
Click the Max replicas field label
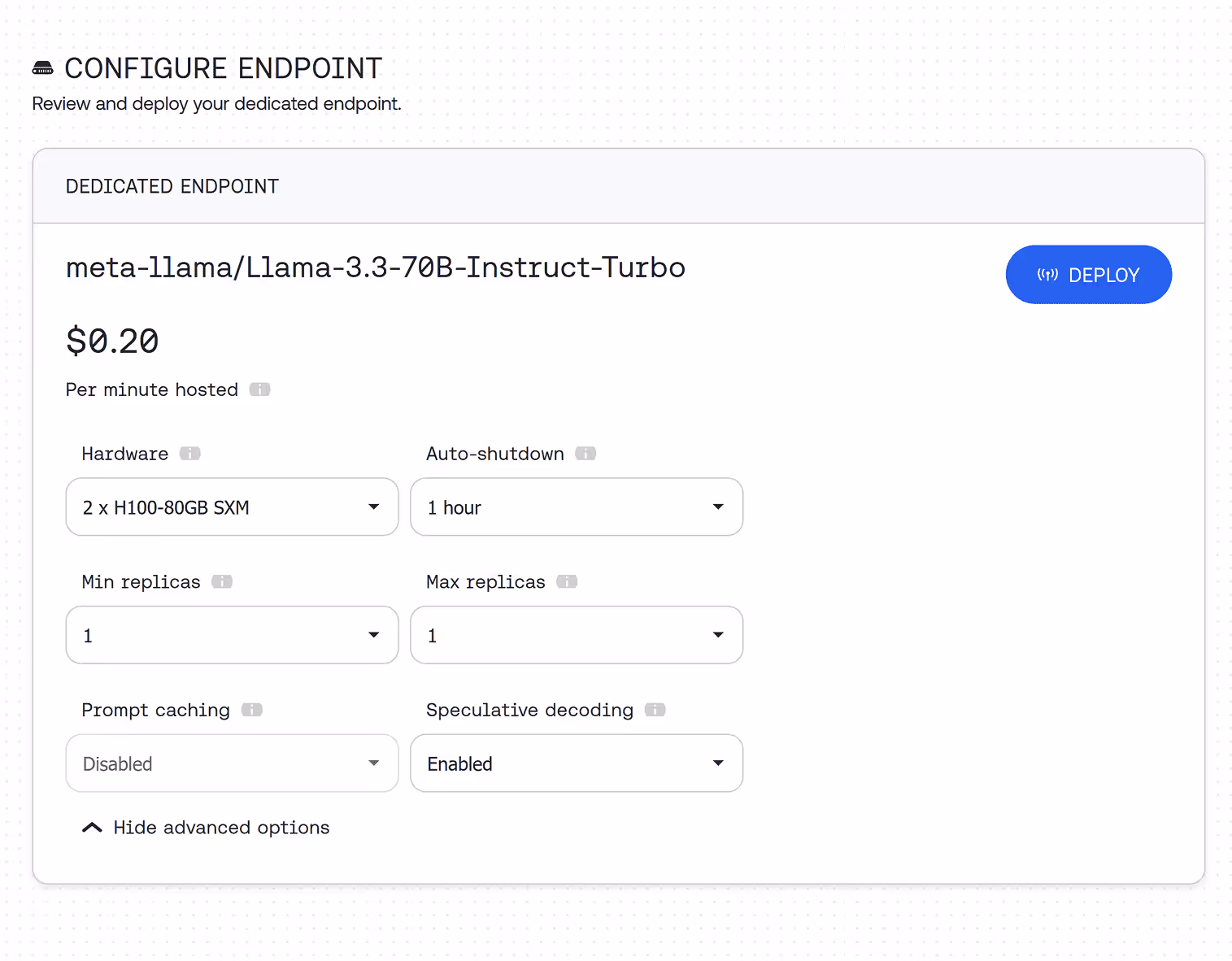(x=485, y=582)
